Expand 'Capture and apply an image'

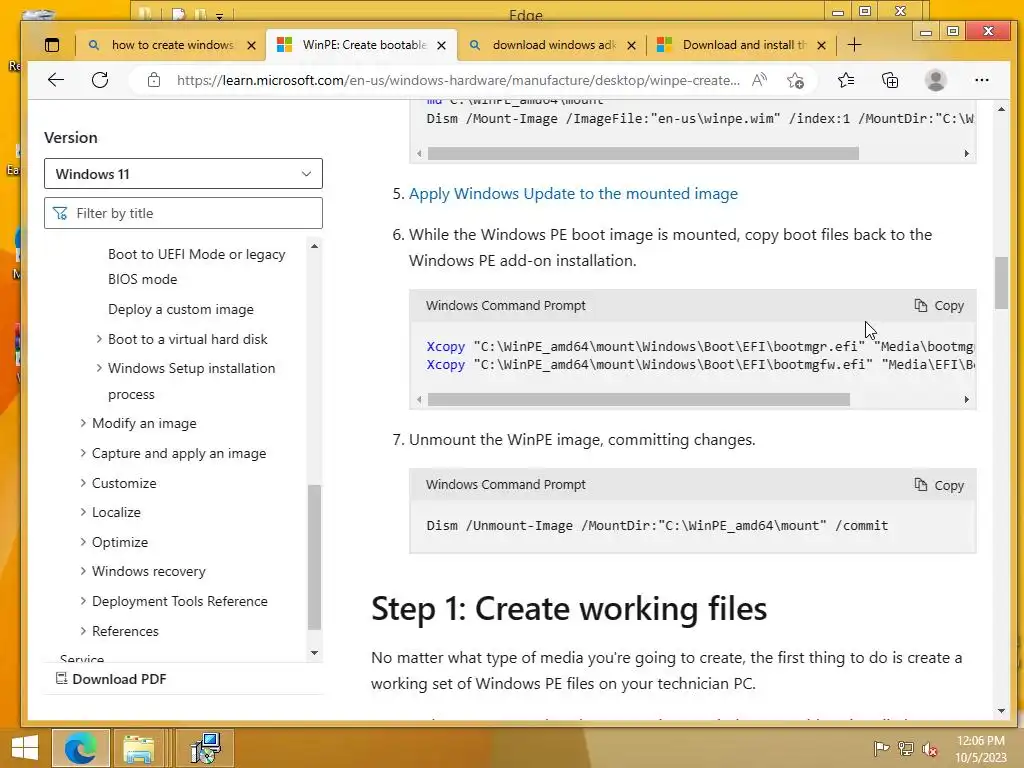click(179, 453)
